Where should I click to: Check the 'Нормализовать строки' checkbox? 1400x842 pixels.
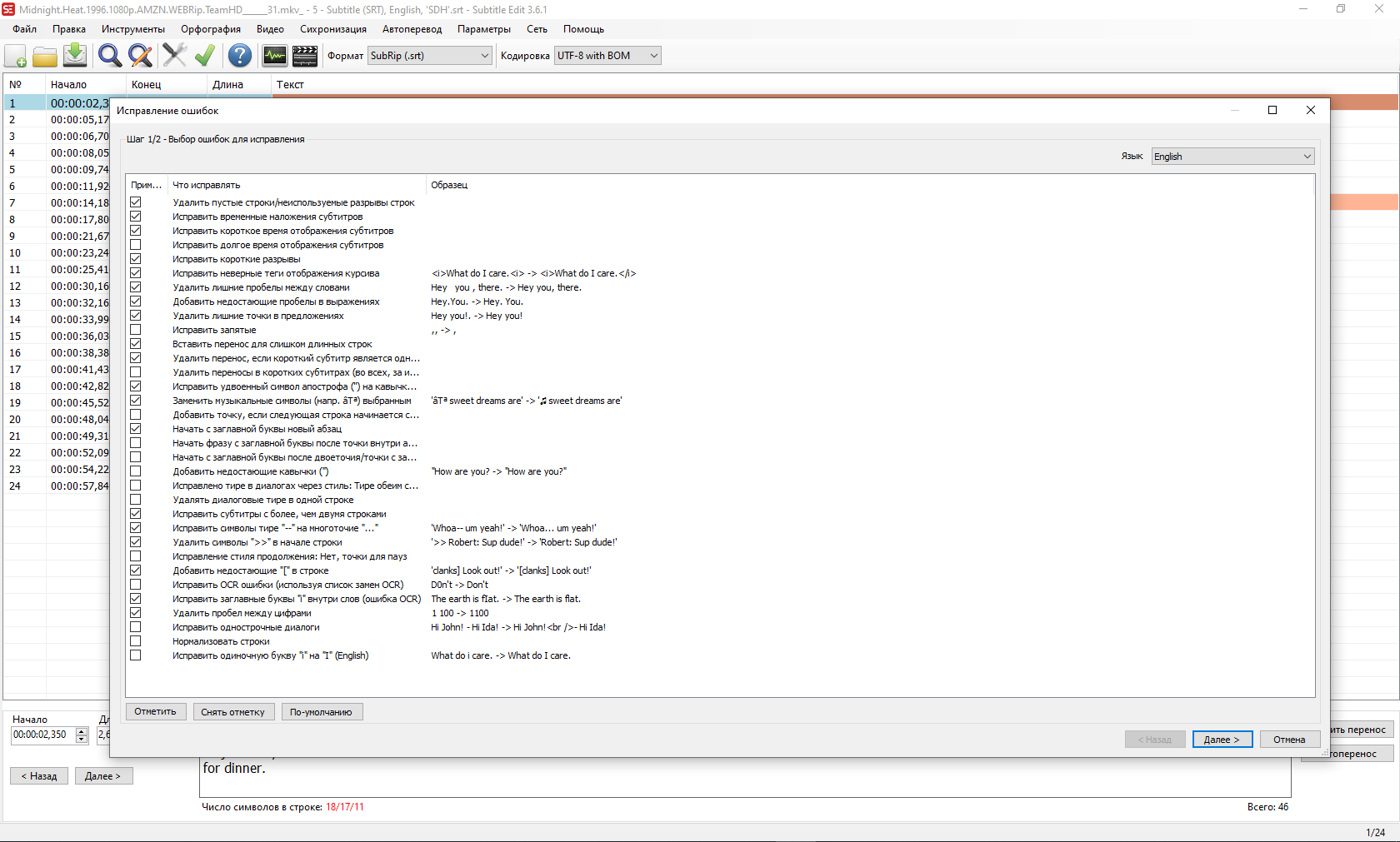(x=136, y=641)
